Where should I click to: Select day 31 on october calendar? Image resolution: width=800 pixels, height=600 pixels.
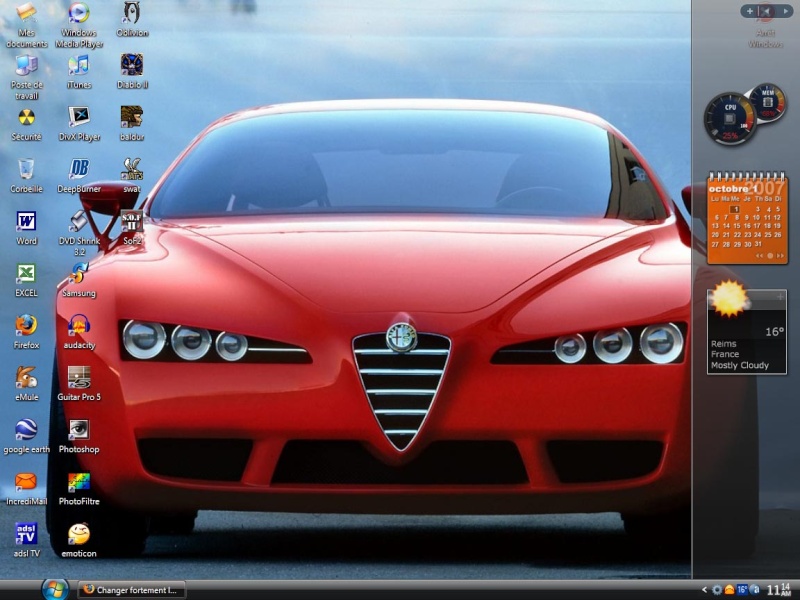point(758,244)
